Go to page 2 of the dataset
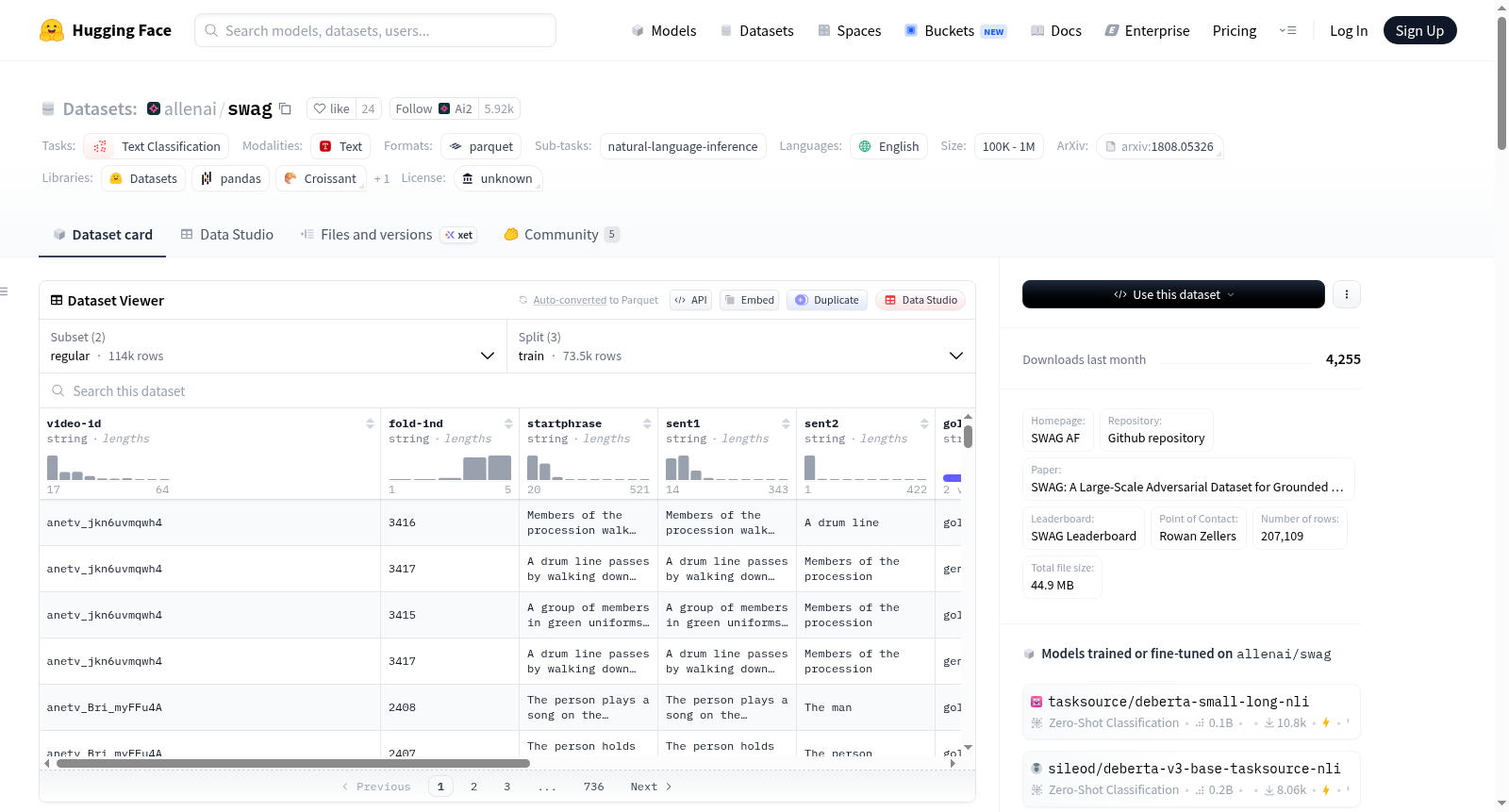 473,787
